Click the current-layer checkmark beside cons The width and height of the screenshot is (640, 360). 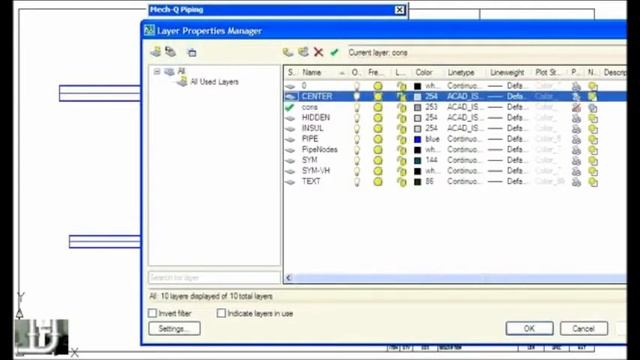click(x=290, y=107)
